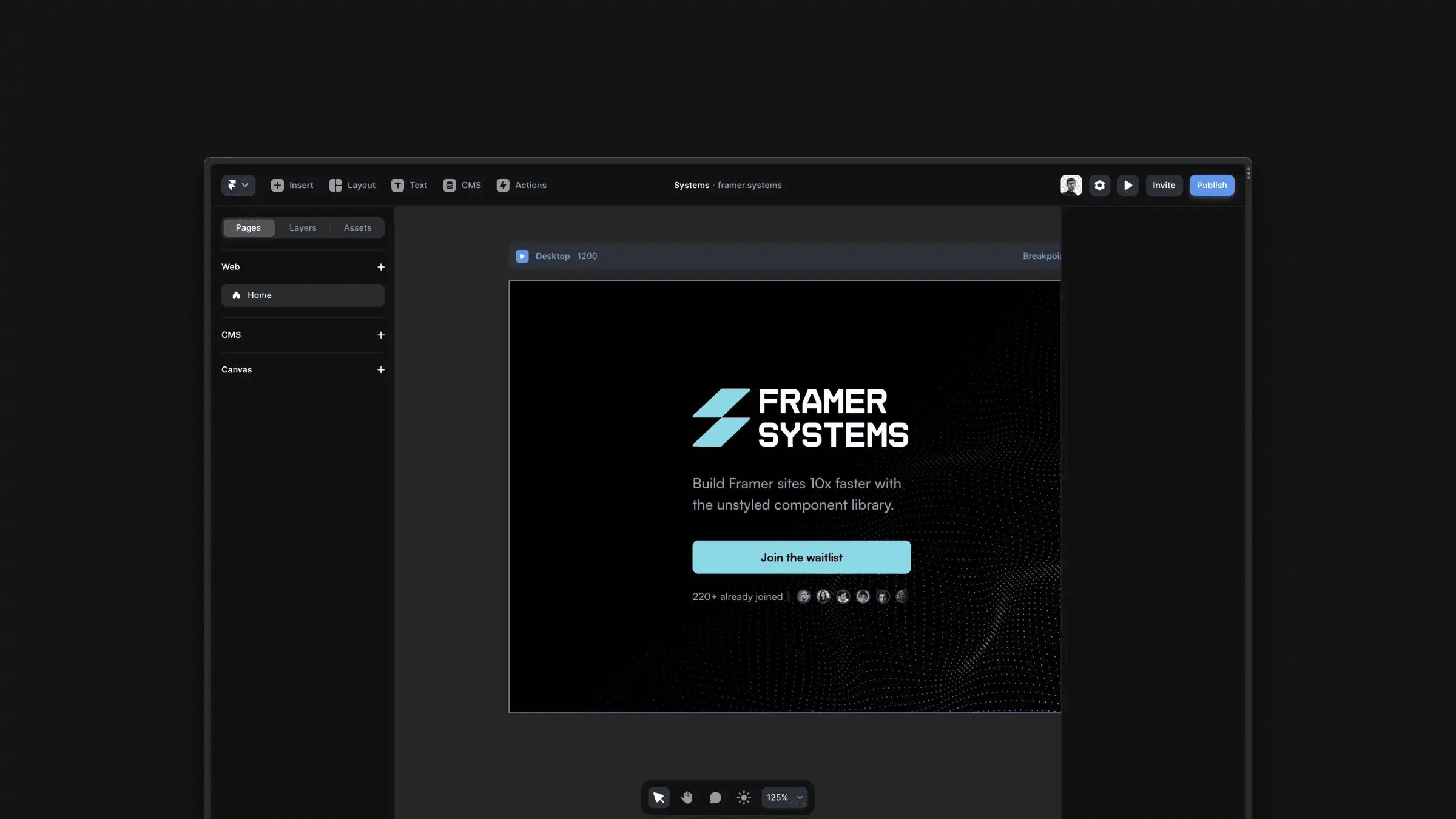Select the hand pan tool

tap(687, 797)
